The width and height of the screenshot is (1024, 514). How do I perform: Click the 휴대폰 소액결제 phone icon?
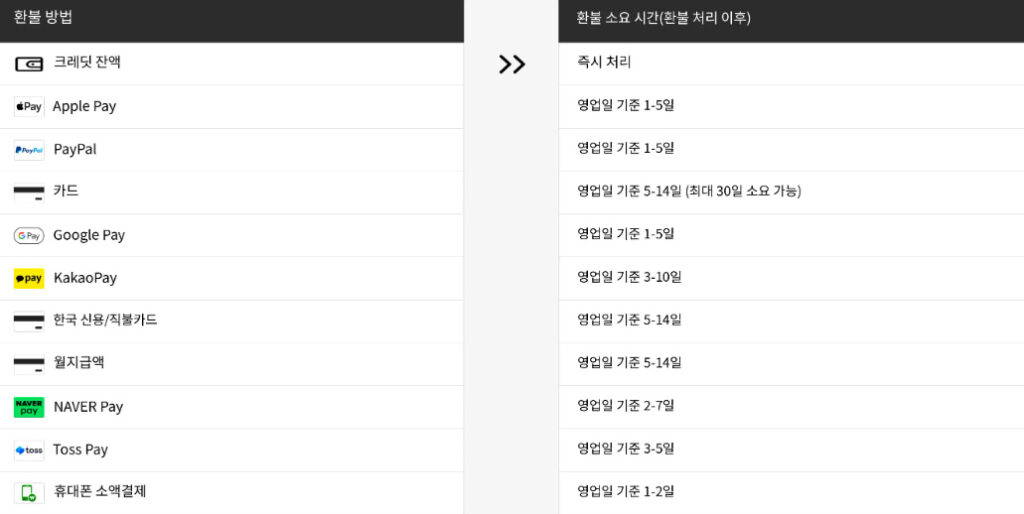click(29, 492)
